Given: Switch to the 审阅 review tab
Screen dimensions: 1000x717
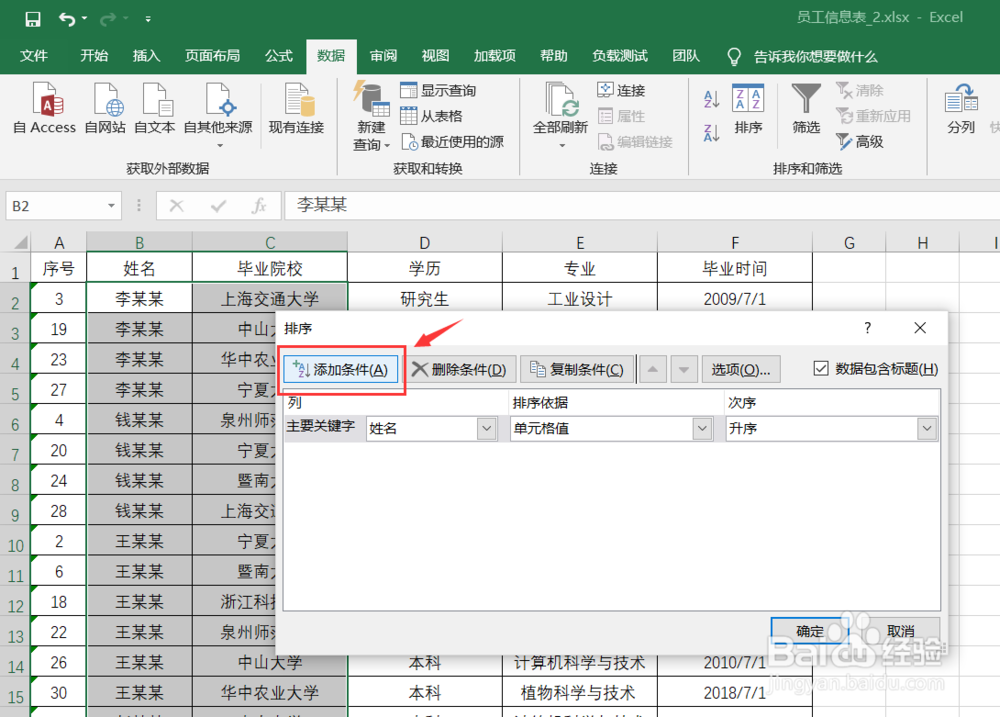Looking at the screenshot, I should tap(383, 56).
